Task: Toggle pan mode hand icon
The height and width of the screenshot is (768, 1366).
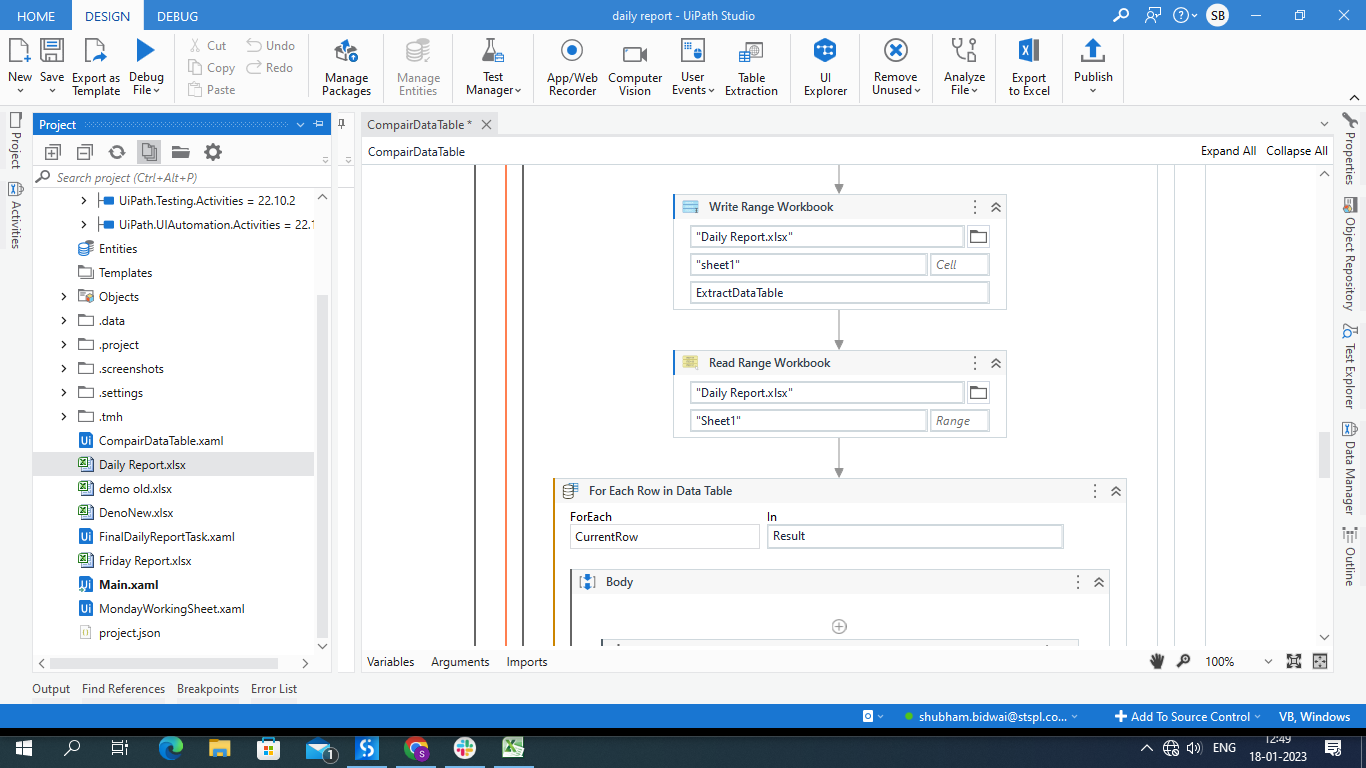Action: pos(1158,661)
